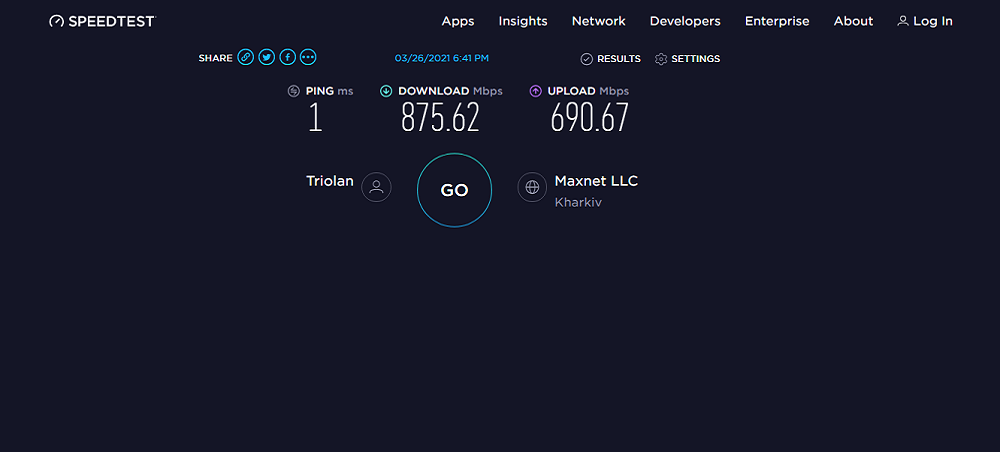Log In to your account
1000x452 pixels.
coord(925,21)
